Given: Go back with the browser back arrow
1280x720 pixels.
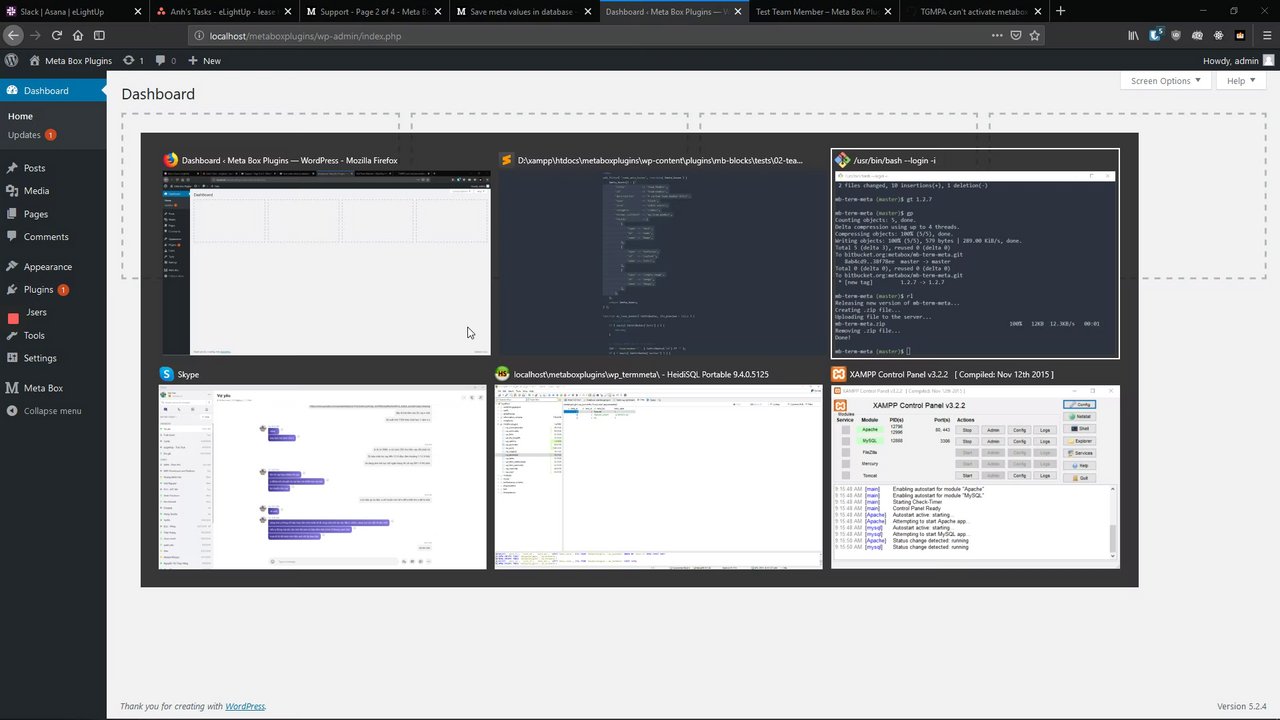Looking at the screenshot, I should pos(12,35).
